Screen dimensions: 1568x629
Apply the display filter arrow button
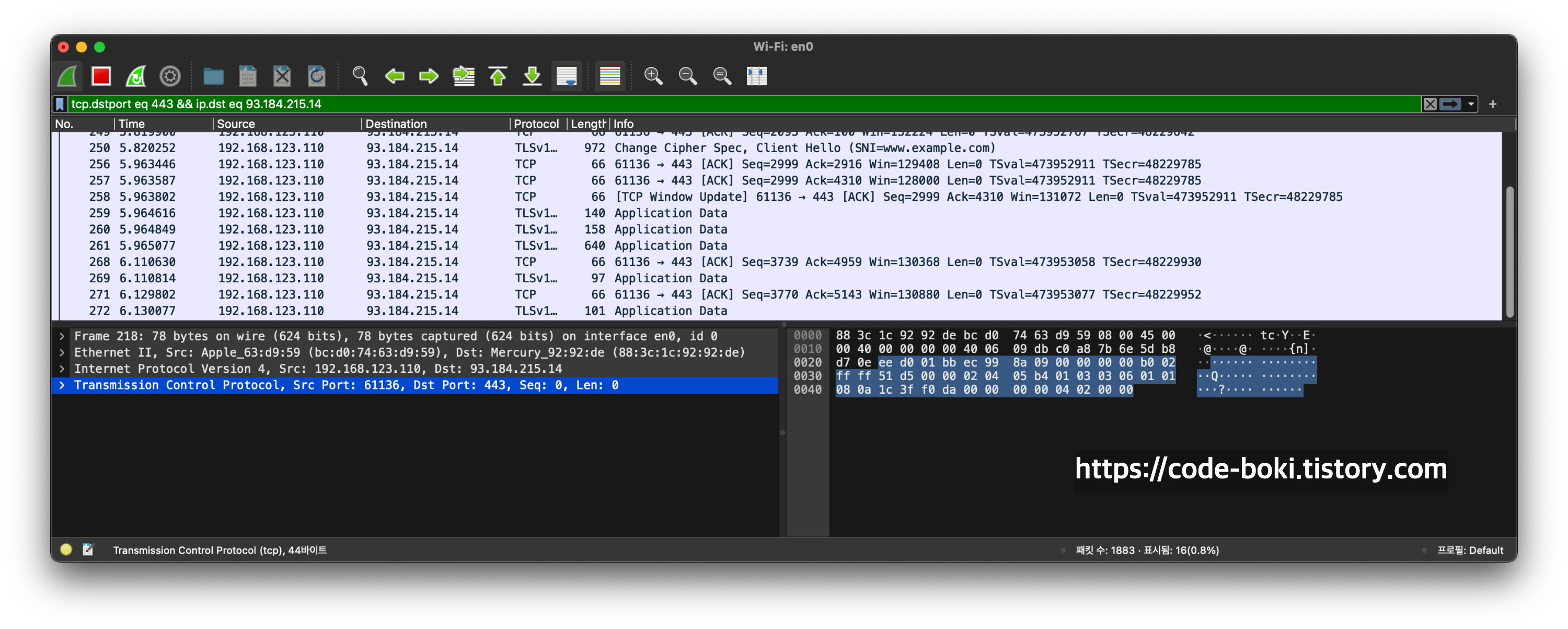pos(1450,104)
